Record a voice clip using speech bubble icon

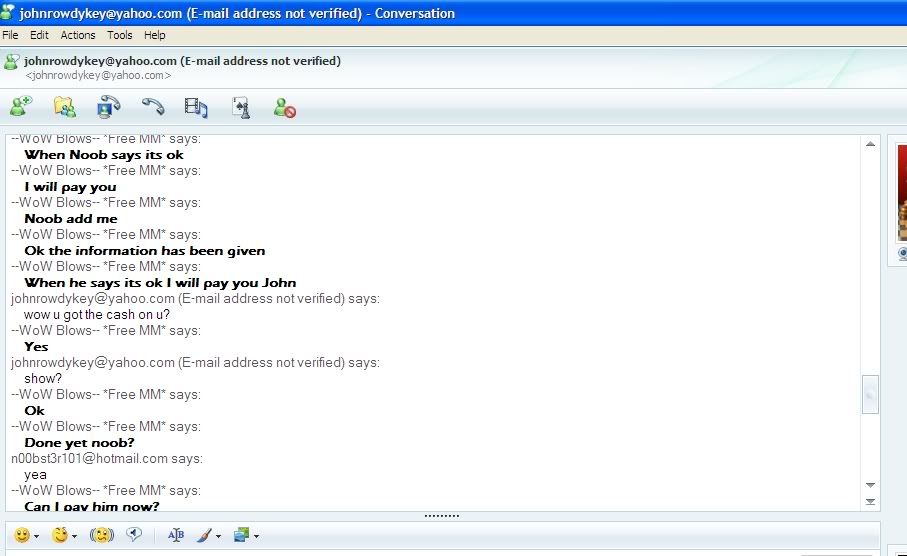(x=134, y=535)
